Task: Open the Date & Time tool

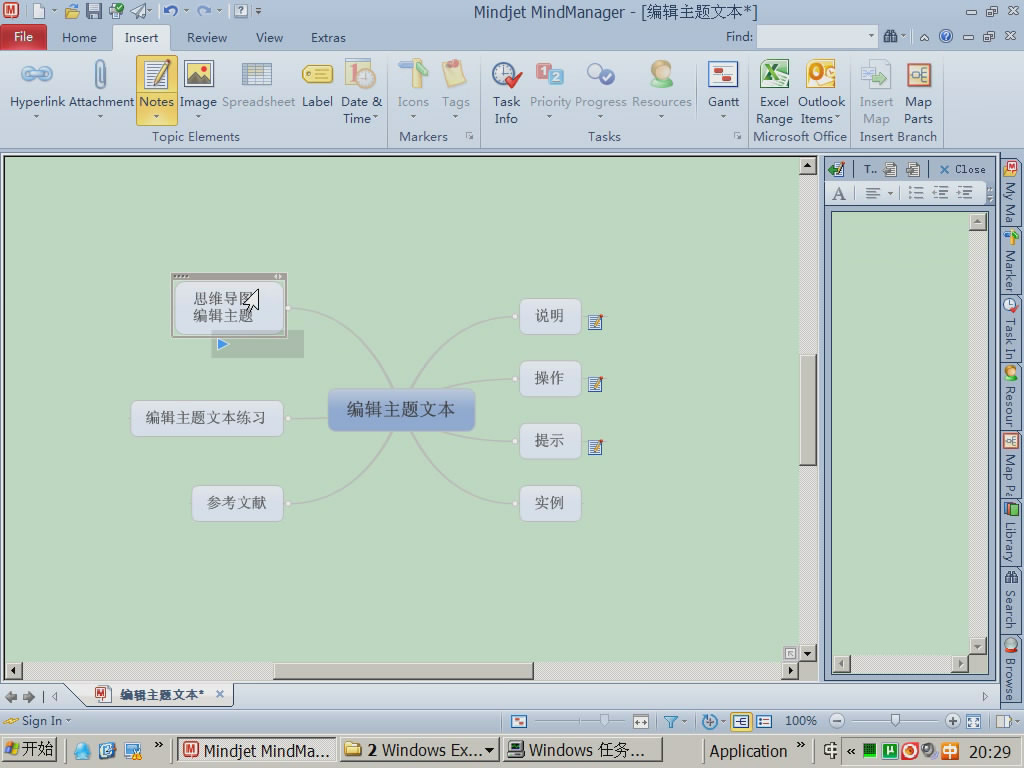Action: [x=361, y=91]
